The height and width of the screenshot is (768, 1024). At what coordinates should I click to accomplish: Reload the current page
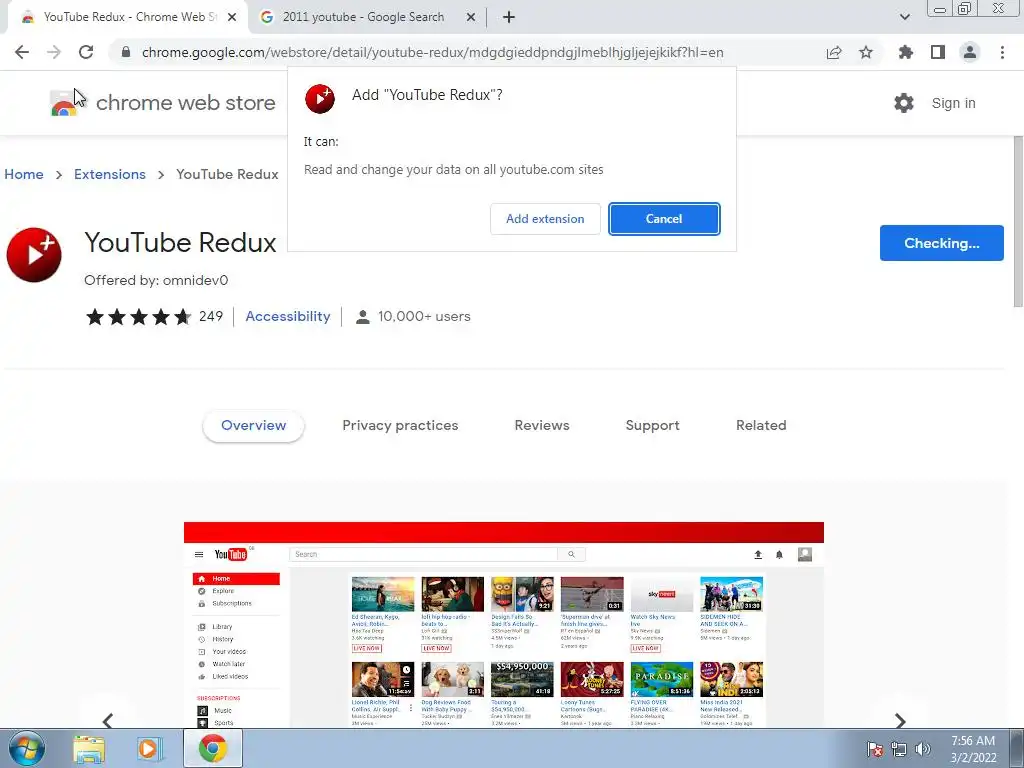(x=86, y=52)
